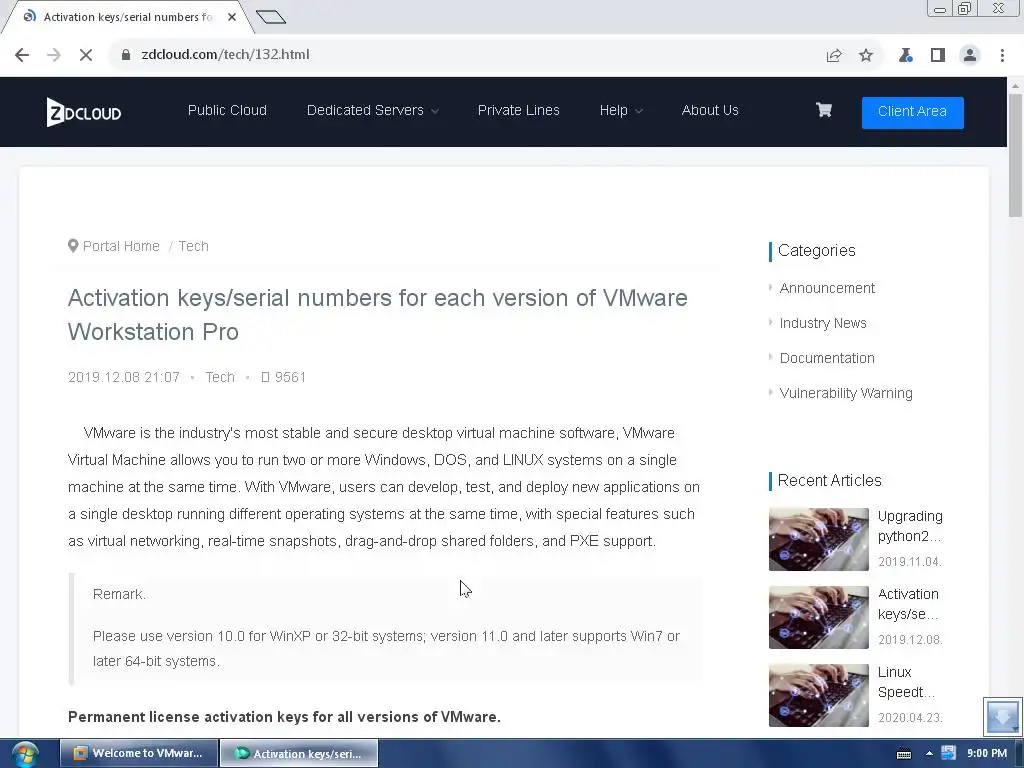
Task: Click the lock icon in address bar
Action: coord(126,55)
